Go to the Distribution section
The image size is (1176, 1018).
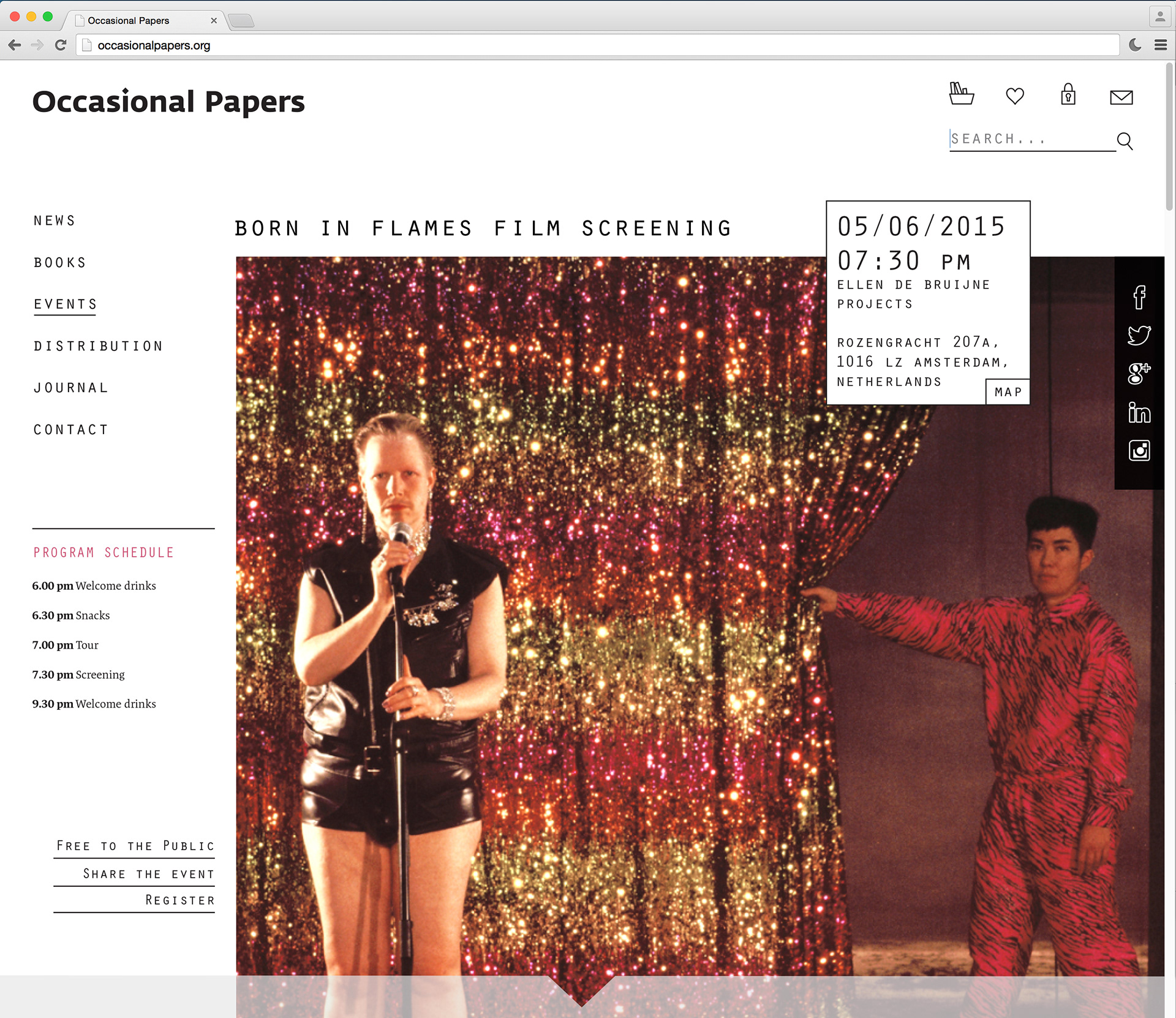pyautogui.click(x=99, y=346)
